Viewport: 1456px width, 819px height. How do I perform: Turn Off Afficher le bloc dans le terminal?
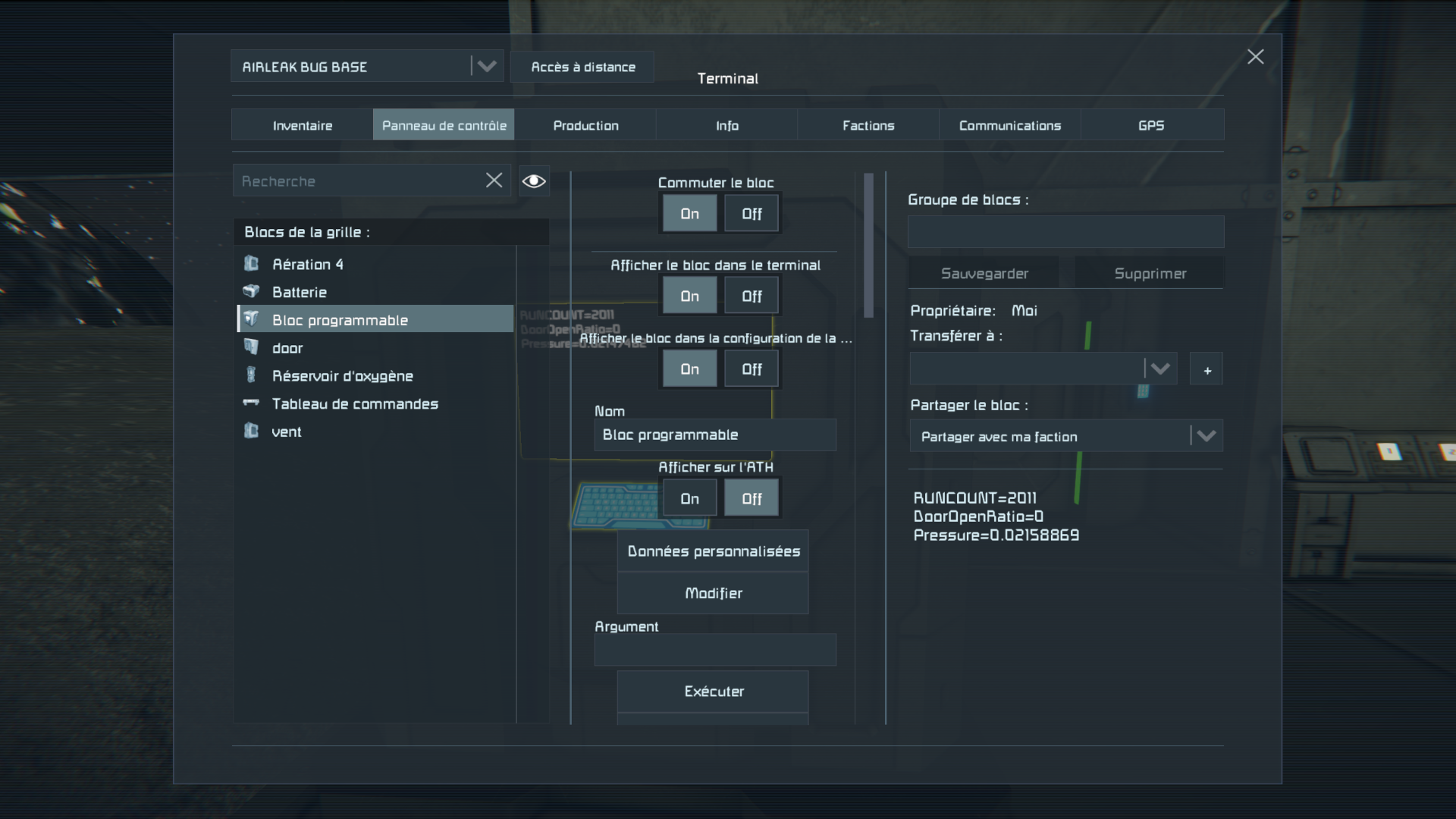tap(751, 297)
